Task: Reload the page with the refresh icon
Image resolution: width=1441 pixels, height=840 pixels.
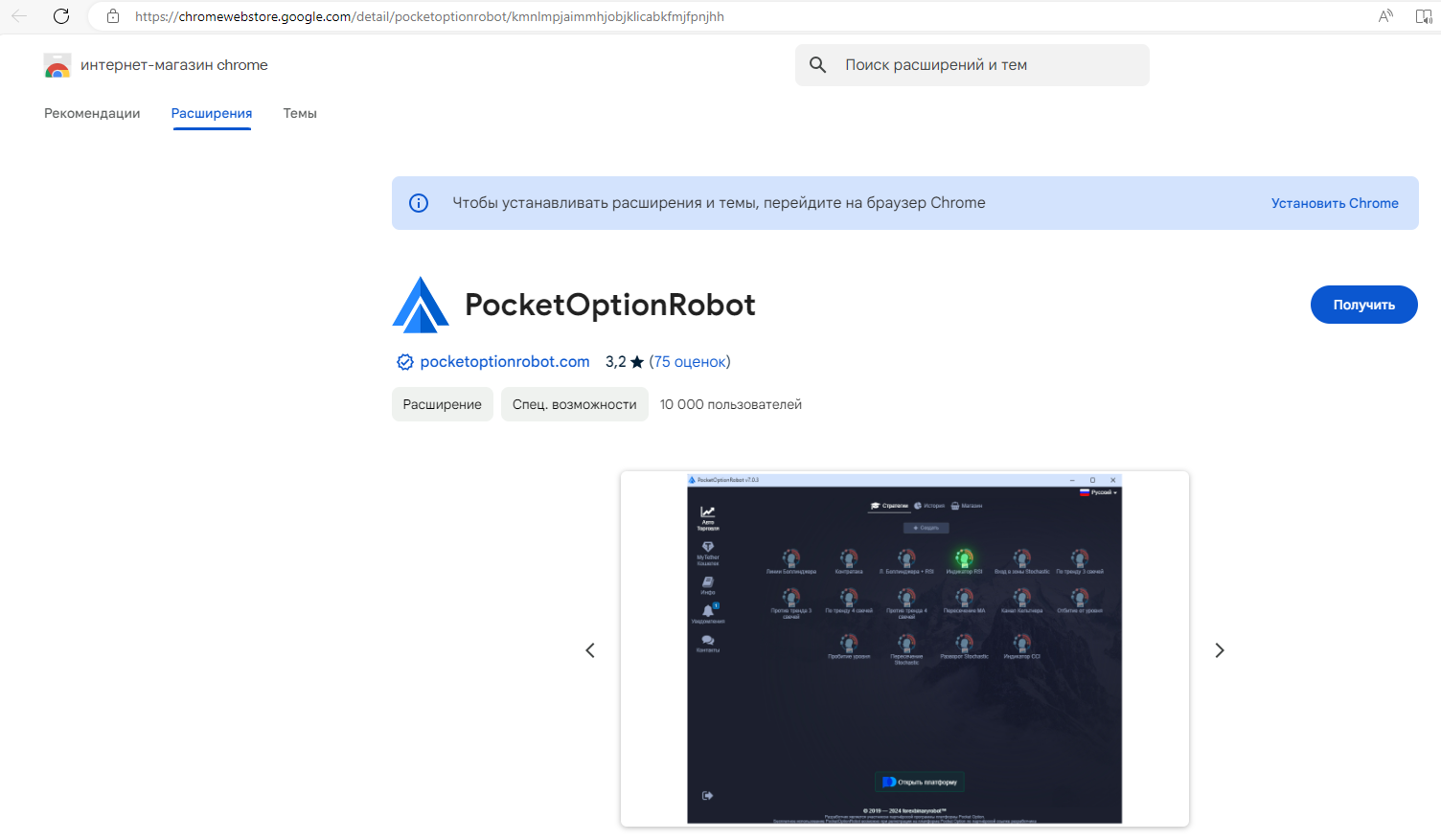Action: tap(61, 16)
